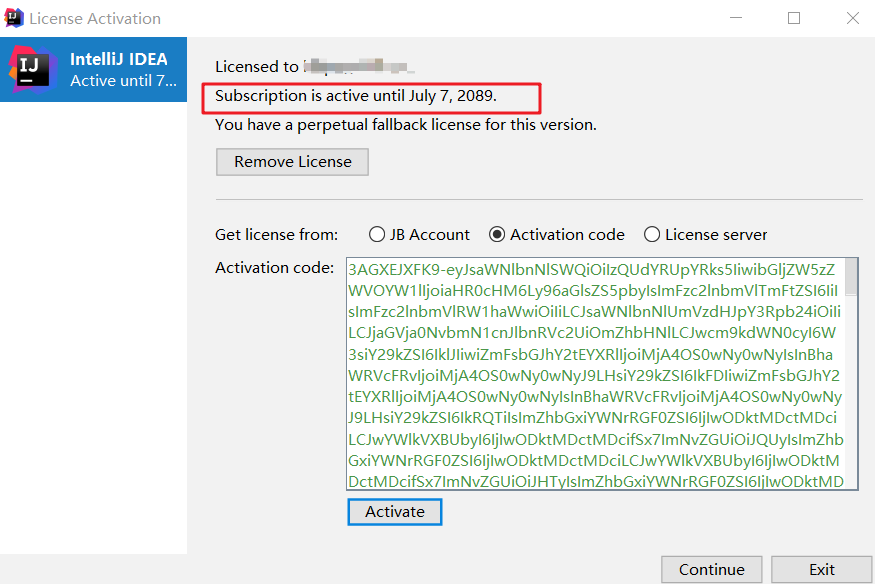Viewport: 875px width, 584px height.
Task: Click the scrollbar track below the thumb
Action: (x=851, y=400)
